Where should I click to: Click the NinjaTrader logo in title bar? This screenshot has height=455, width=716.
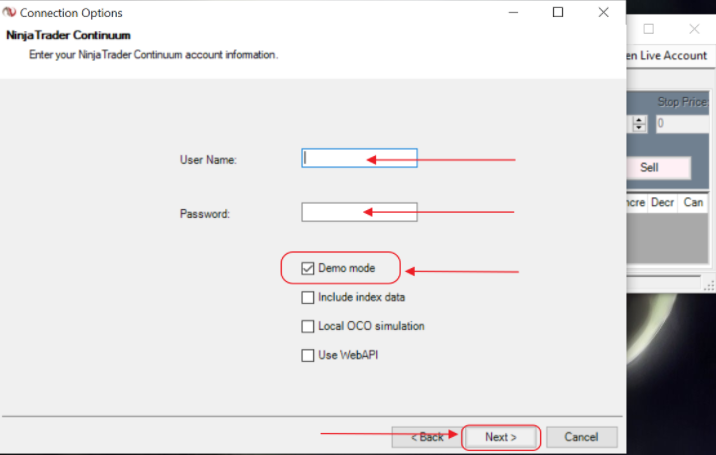click(x=11, y=13)
